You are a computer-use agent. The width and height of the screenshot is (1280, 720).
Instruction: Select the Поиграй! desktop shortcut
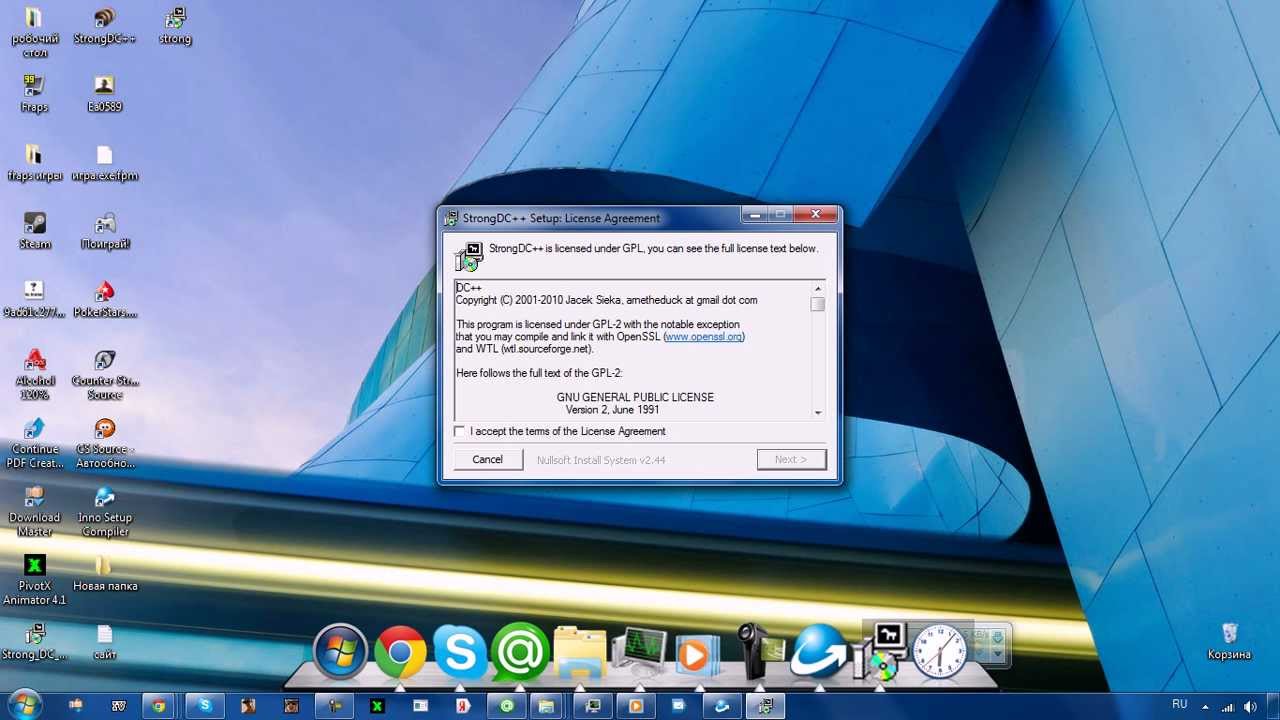105,231
